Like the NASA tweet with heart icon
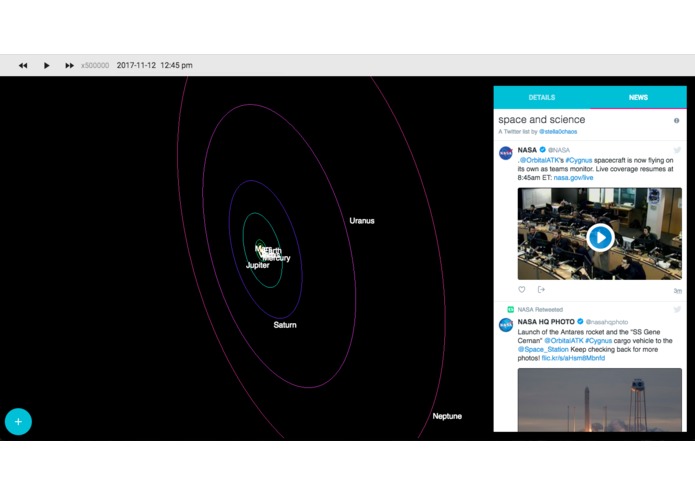 (x=522, y=289)
